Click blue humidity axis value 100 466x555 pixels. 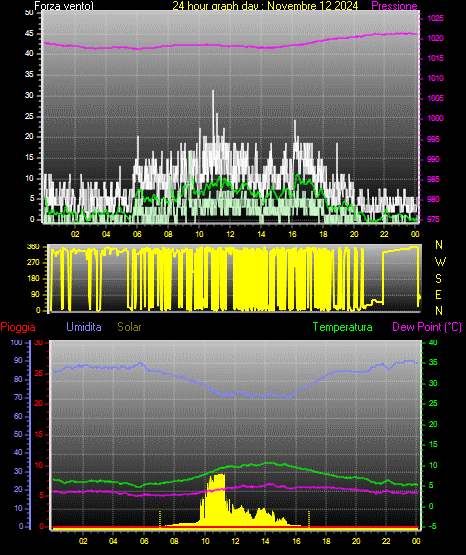pyautogui.click(x=16, y=343)
